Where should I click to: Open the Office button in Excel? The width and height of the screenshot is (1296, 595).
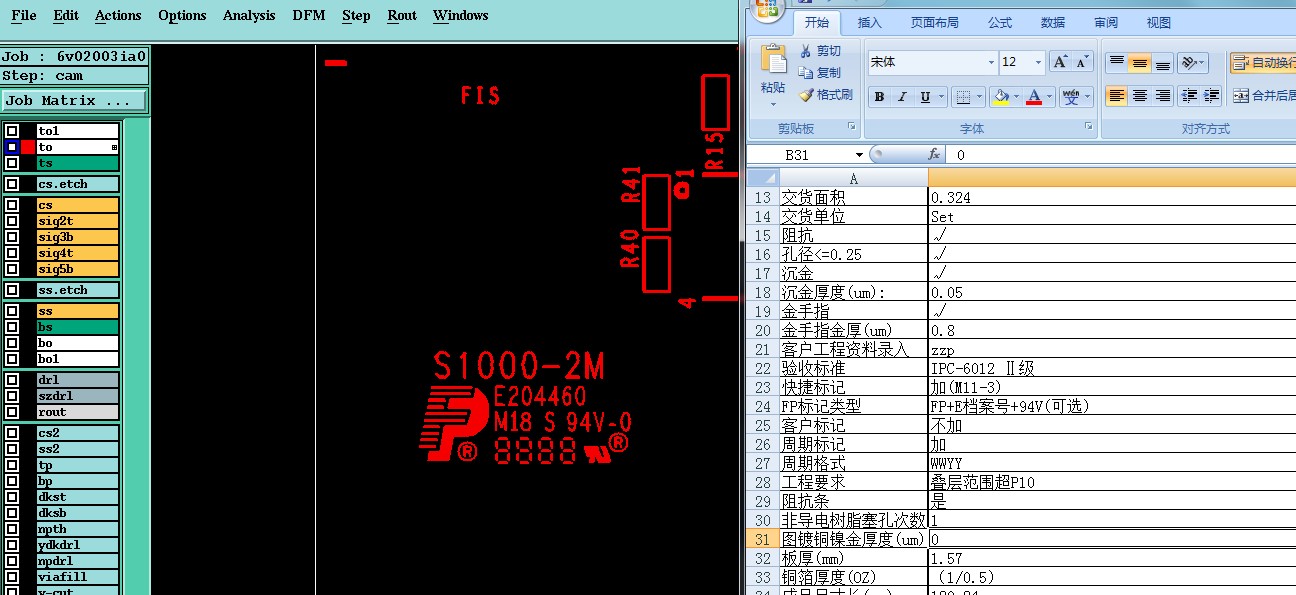coord(768,10)
